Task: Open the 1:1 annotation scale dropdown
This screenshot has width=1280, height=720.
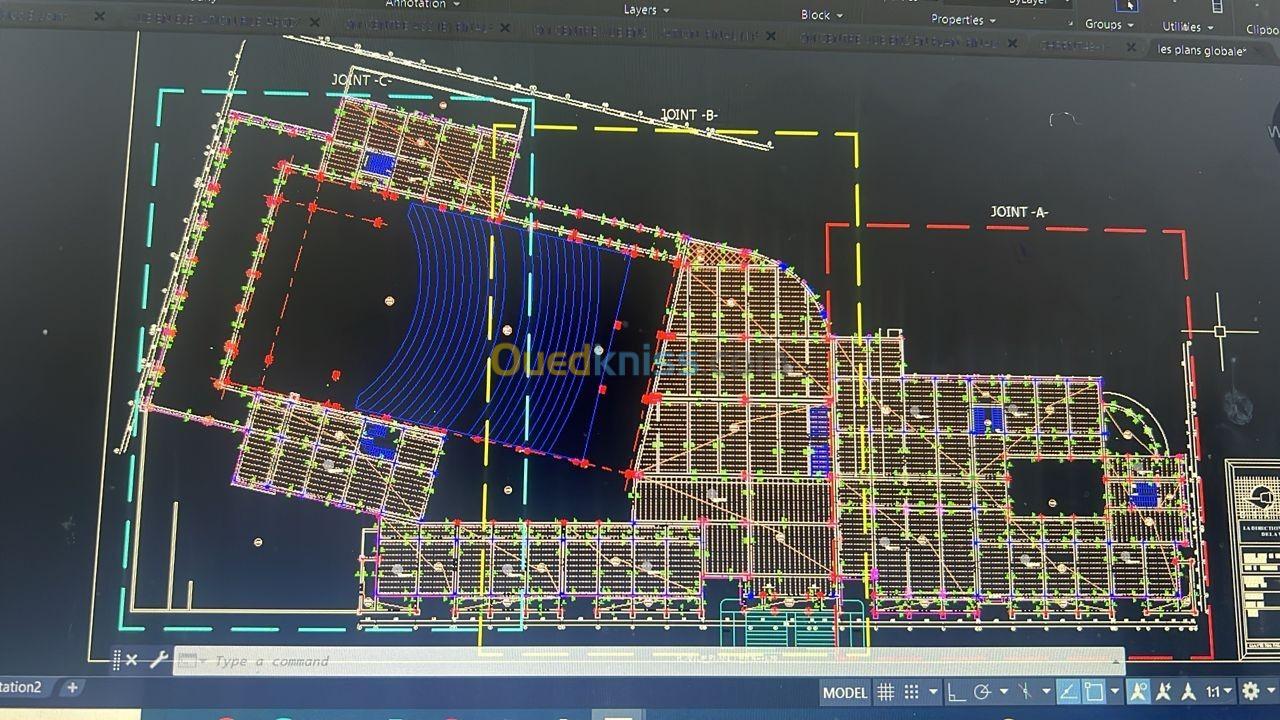Action: coord(1218,692)
